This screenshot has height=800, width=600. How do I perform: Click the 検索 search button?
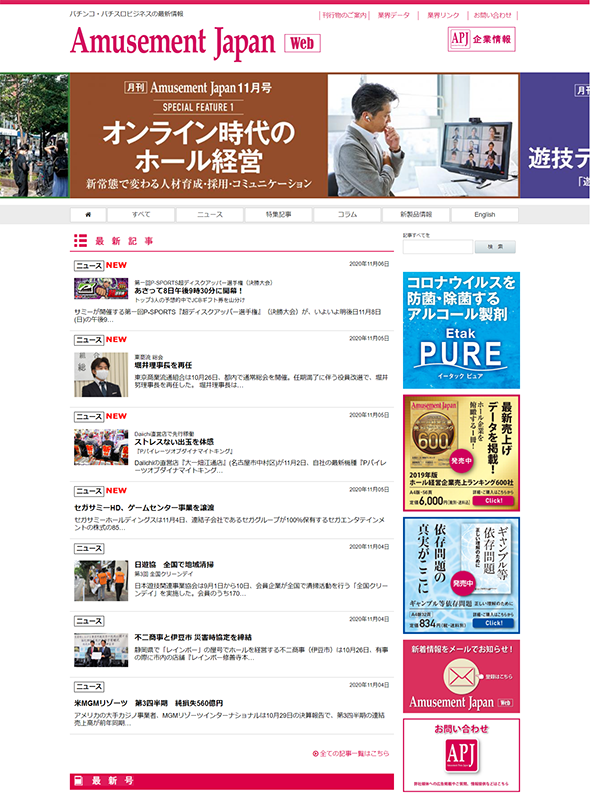tap(495, 247)
